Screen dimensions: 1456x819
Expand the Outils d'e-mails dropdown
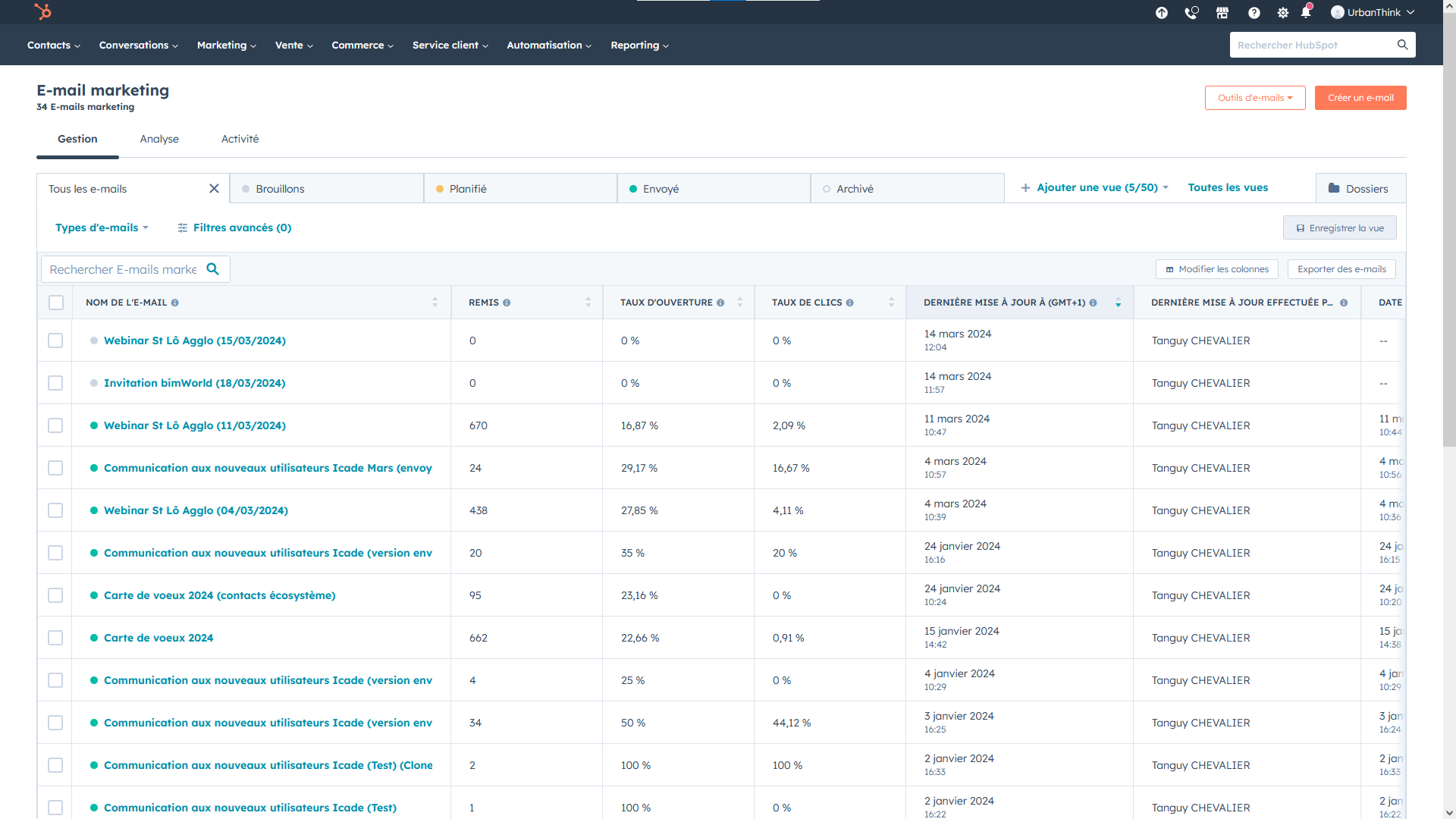1254,97
